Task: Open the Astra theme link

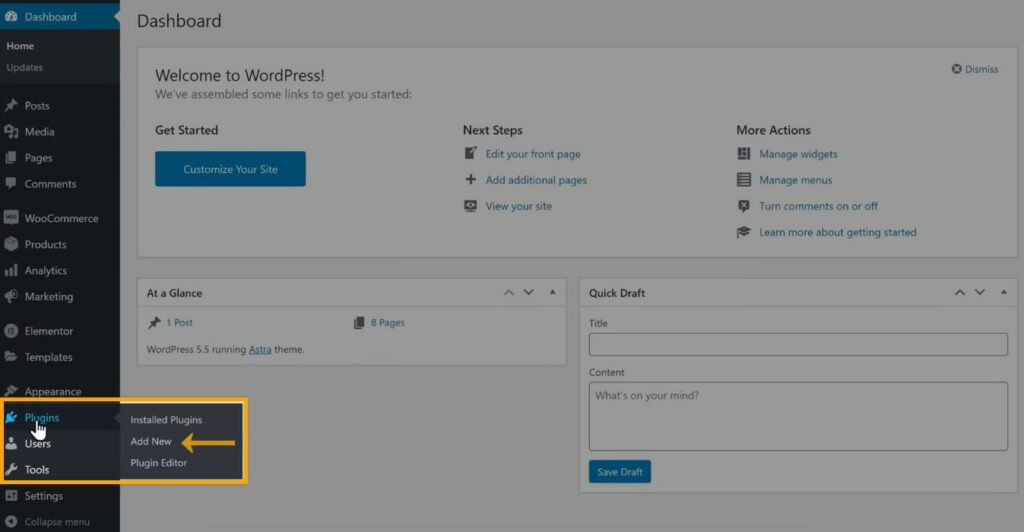Action: click(260, 349)
